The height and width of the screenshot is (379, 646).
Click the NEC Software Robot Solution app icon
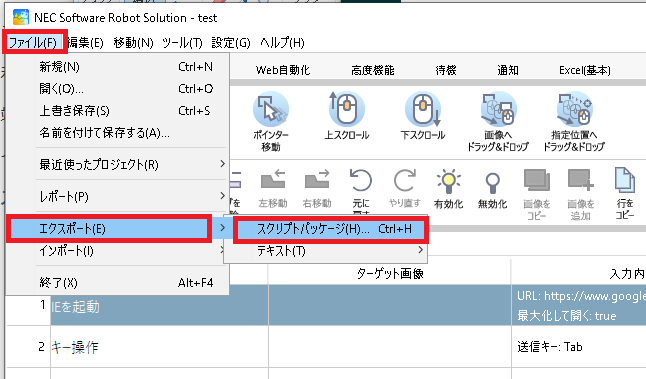tap(21, 17)
